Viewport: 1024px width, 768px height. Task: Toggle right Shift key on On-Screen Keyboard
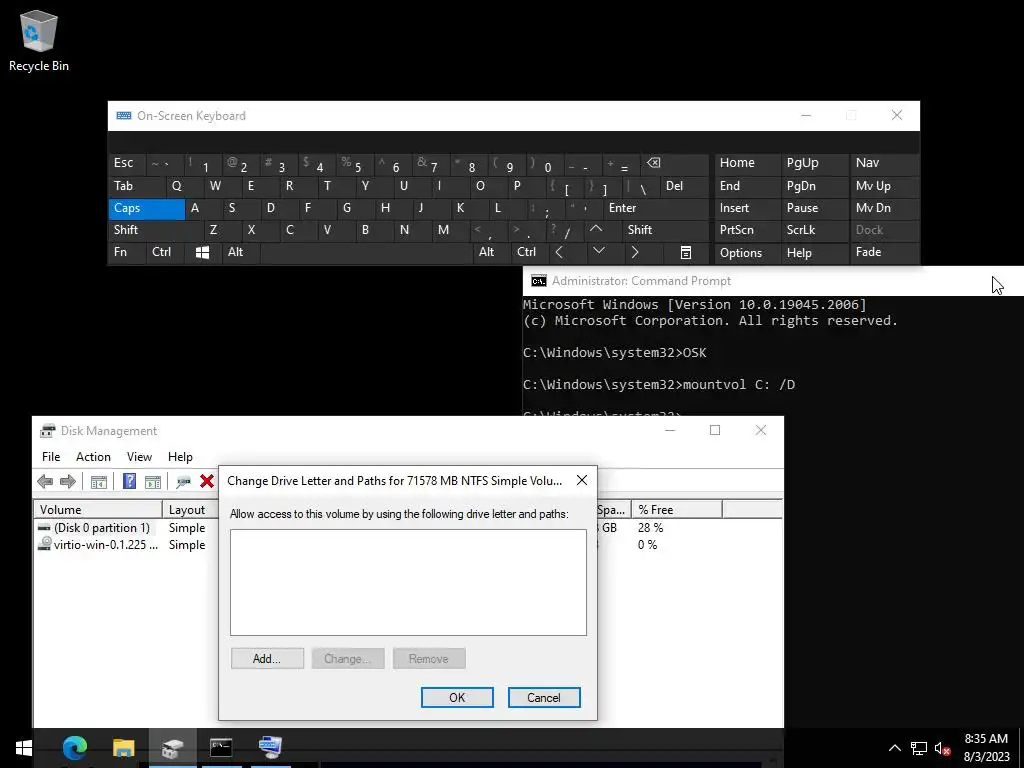pos(665,230)
